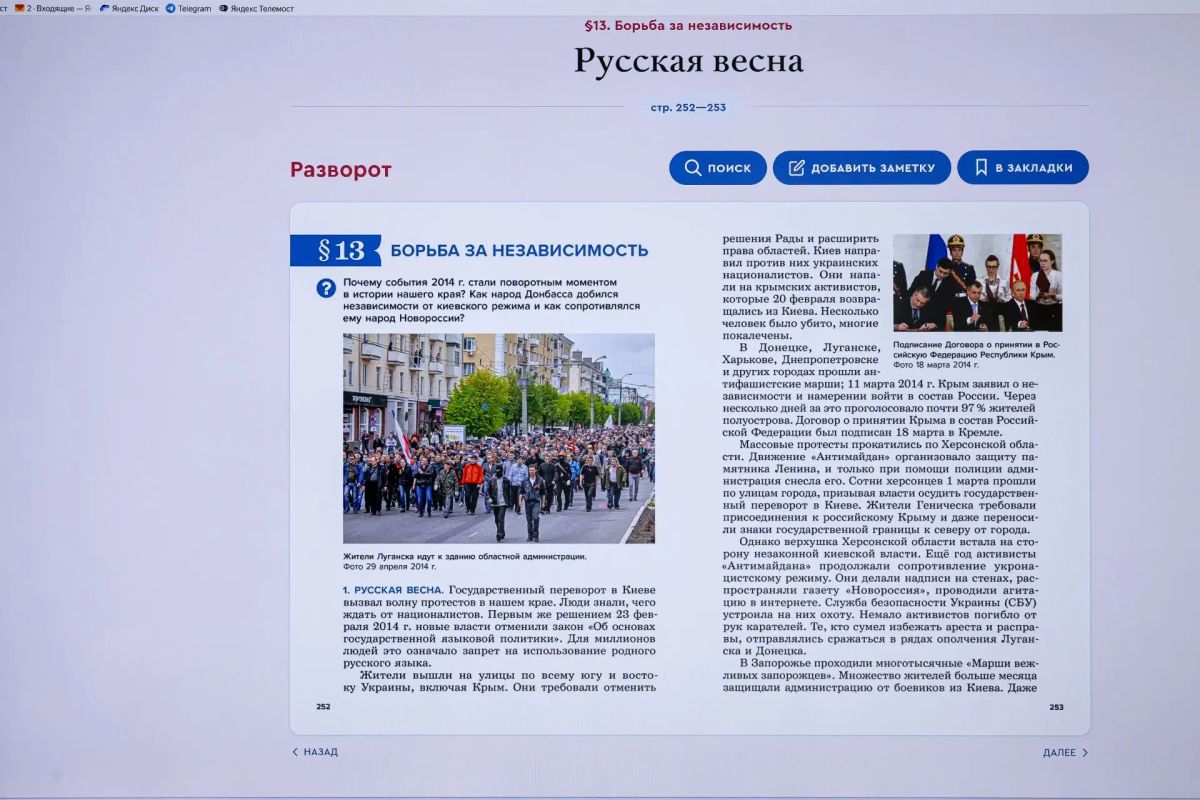This screenshot has height=800, width=1200.
Task: Click page number 253
Action: [x=1056, y=707]
